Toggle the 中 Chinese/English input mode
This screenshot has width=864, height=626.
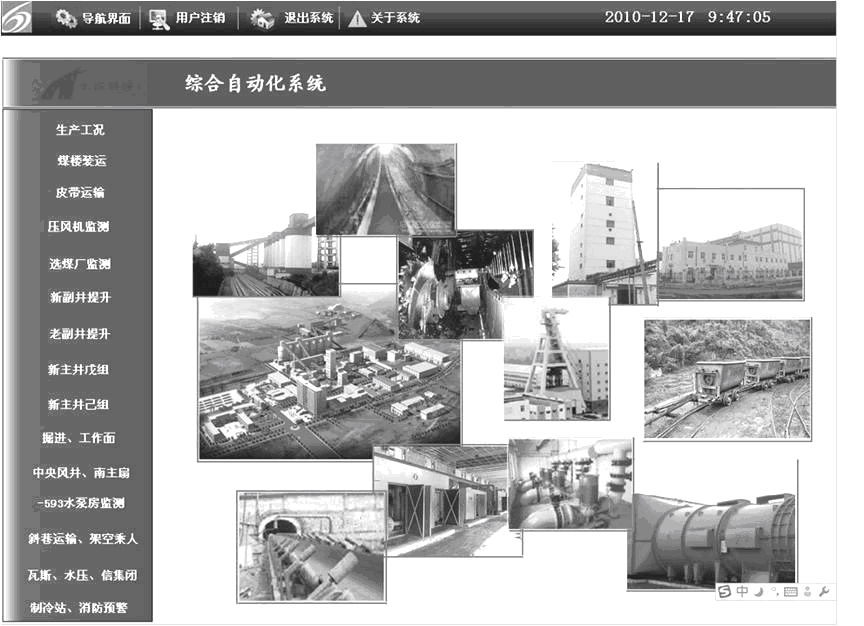point(742,592)
